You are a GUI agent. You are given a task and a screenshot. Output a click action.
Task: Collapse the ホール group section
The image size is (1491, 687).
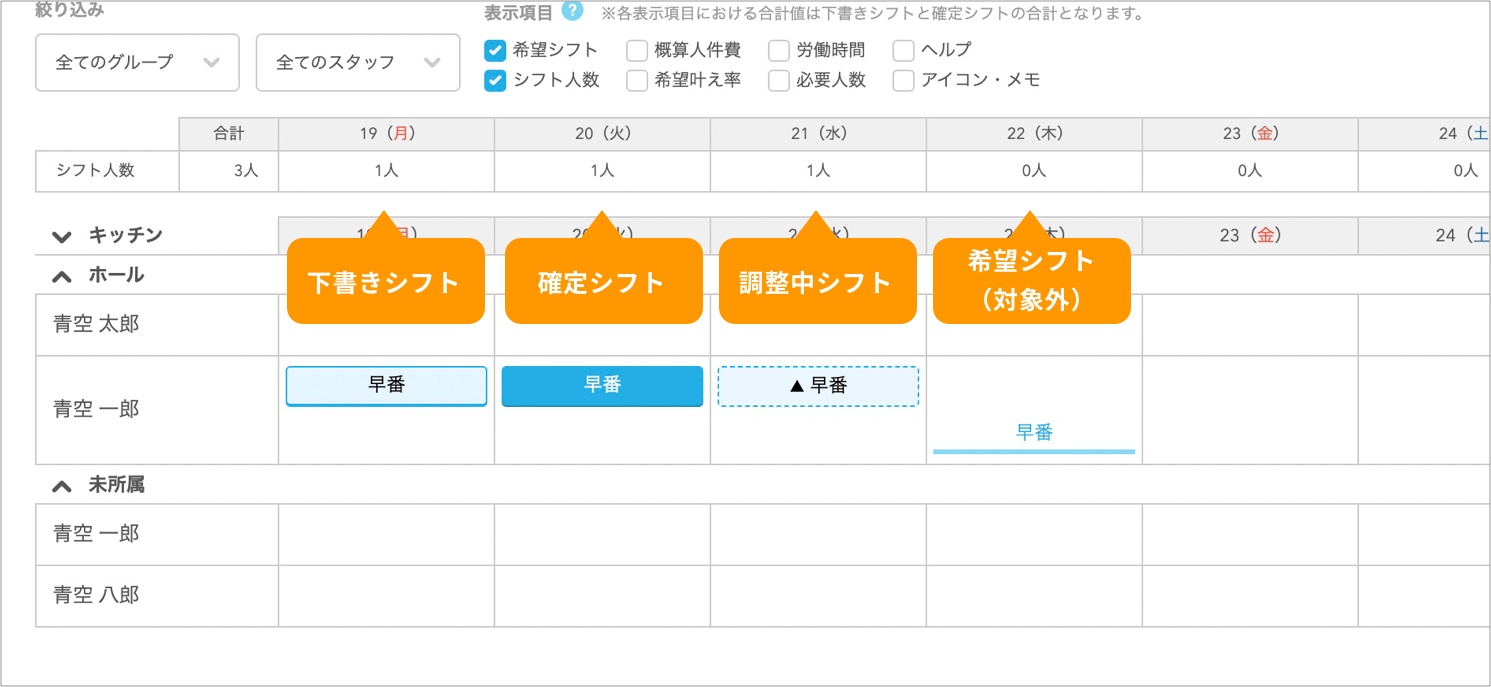coord(62,275)
